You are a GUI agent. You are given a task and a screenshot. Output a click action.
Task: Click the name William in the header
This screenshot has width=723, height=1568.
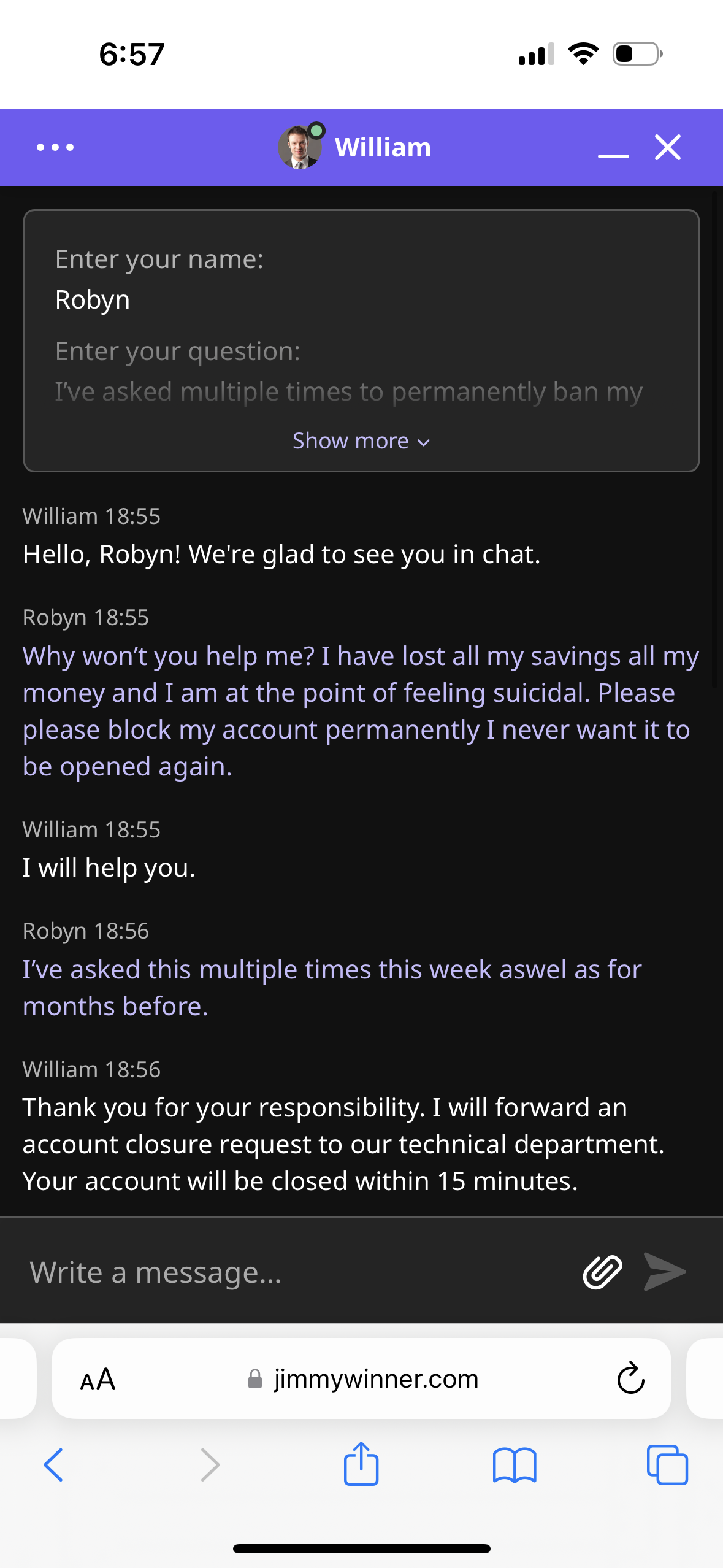coord(383,147)
